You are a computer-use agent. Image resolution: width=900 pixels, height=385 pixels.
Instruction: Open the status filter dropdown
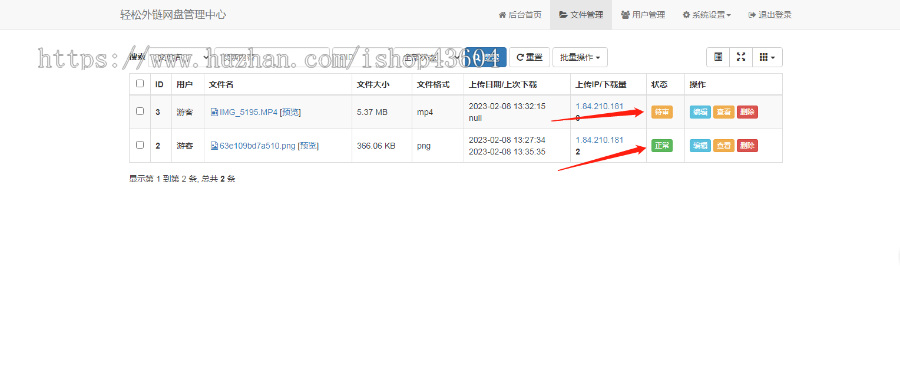(x=430, y=57)
